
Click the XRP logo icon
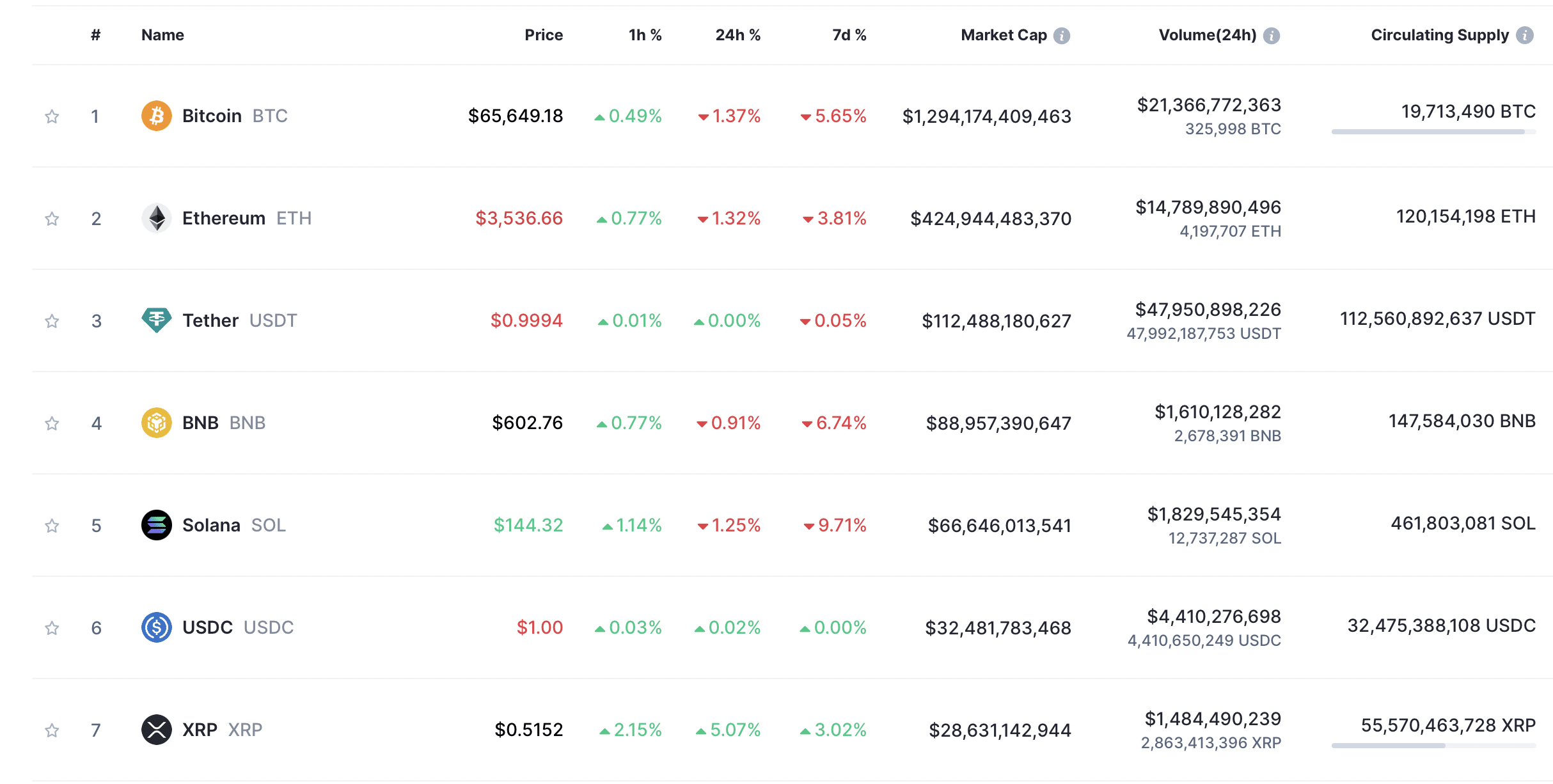[156, 730]
